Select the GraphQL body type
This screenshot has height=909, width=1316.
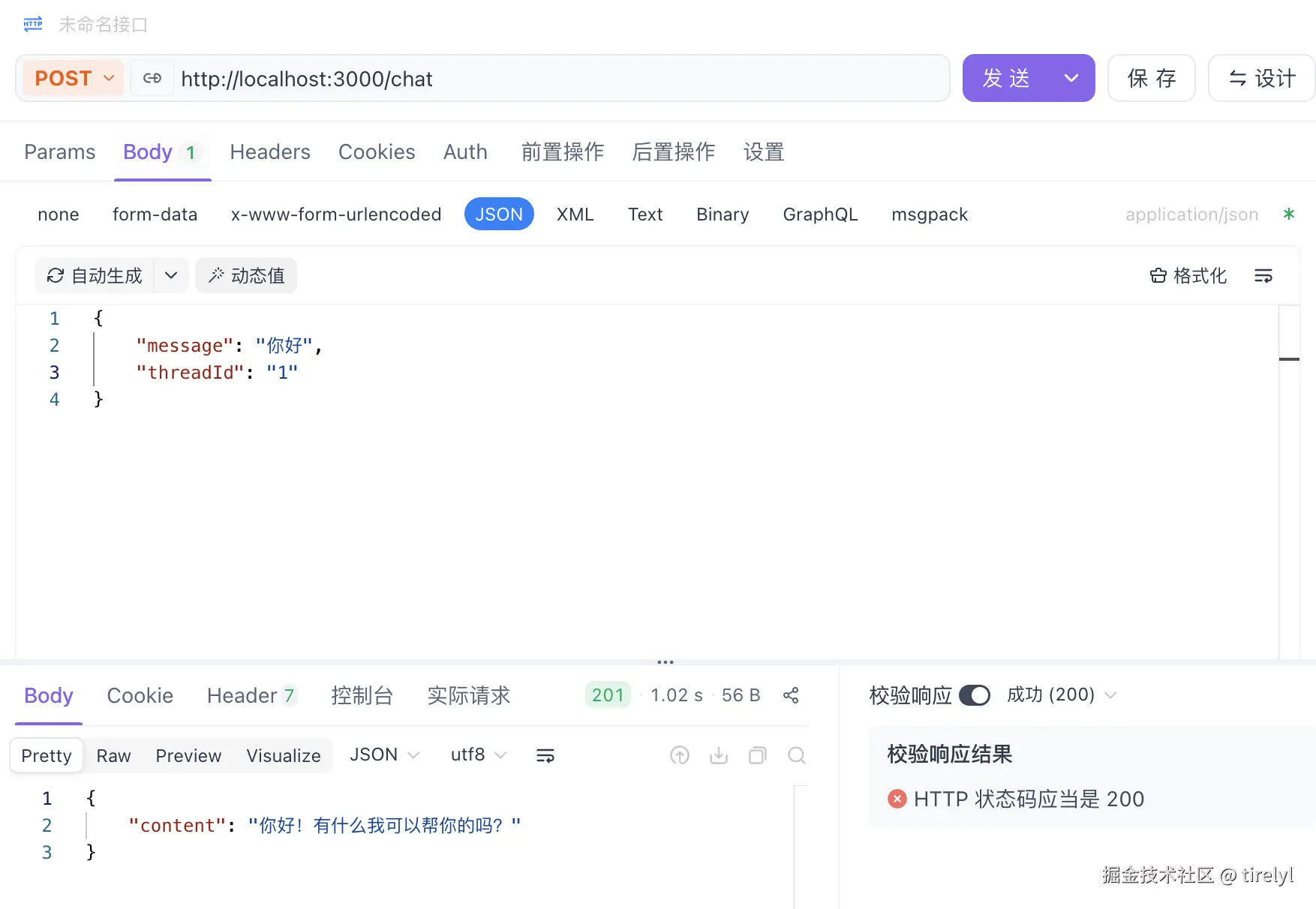(x=820, y=214)
